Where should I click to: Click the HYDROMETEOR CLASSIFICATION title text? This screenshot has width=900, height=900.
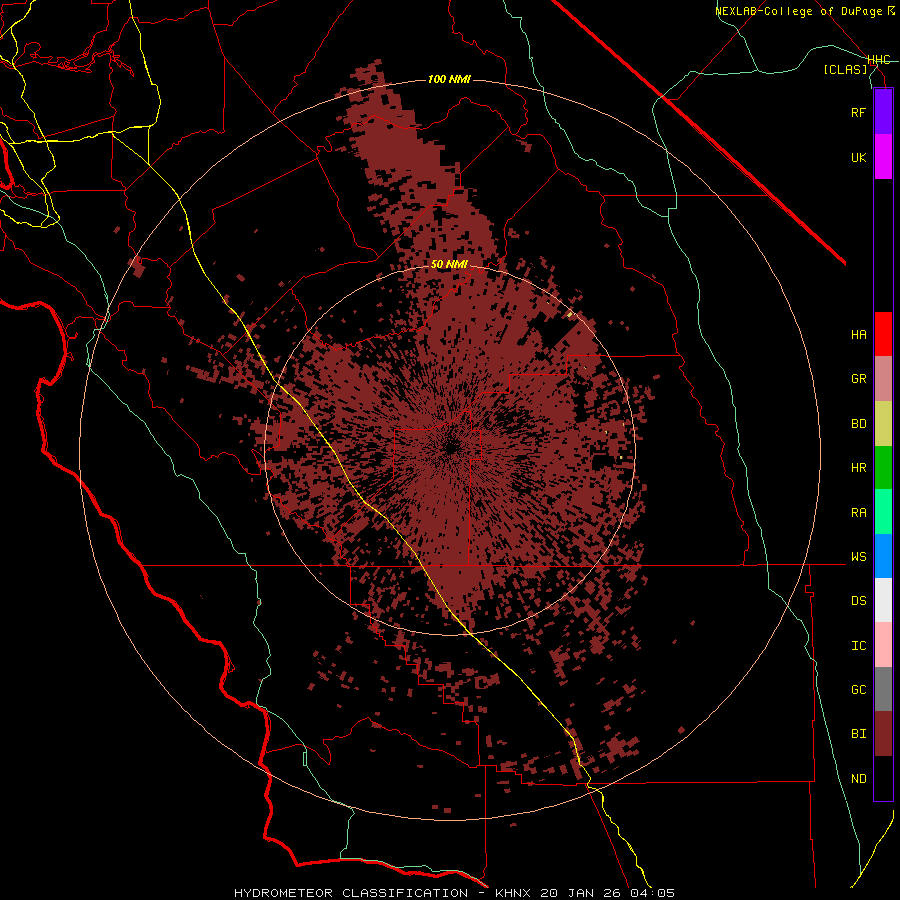[351, 893]
